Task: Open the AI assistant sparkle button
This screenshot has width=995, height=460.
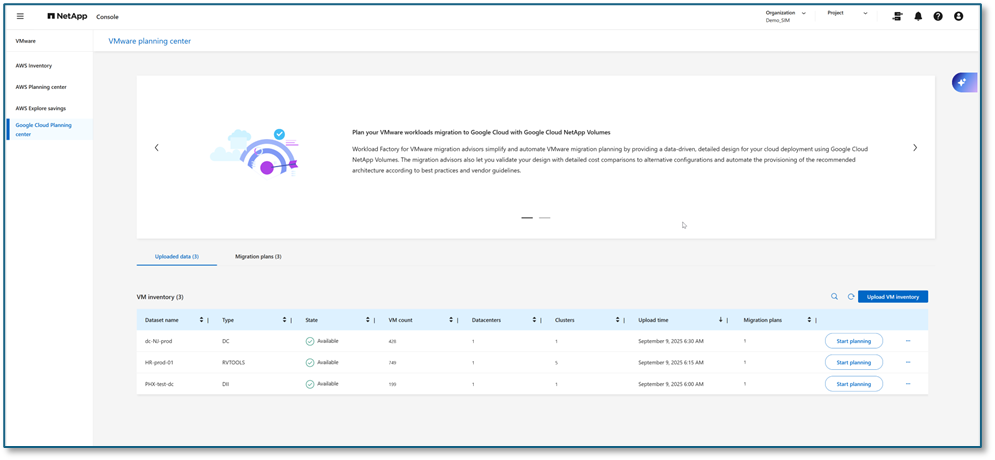Action: click(x=965, y=82)
